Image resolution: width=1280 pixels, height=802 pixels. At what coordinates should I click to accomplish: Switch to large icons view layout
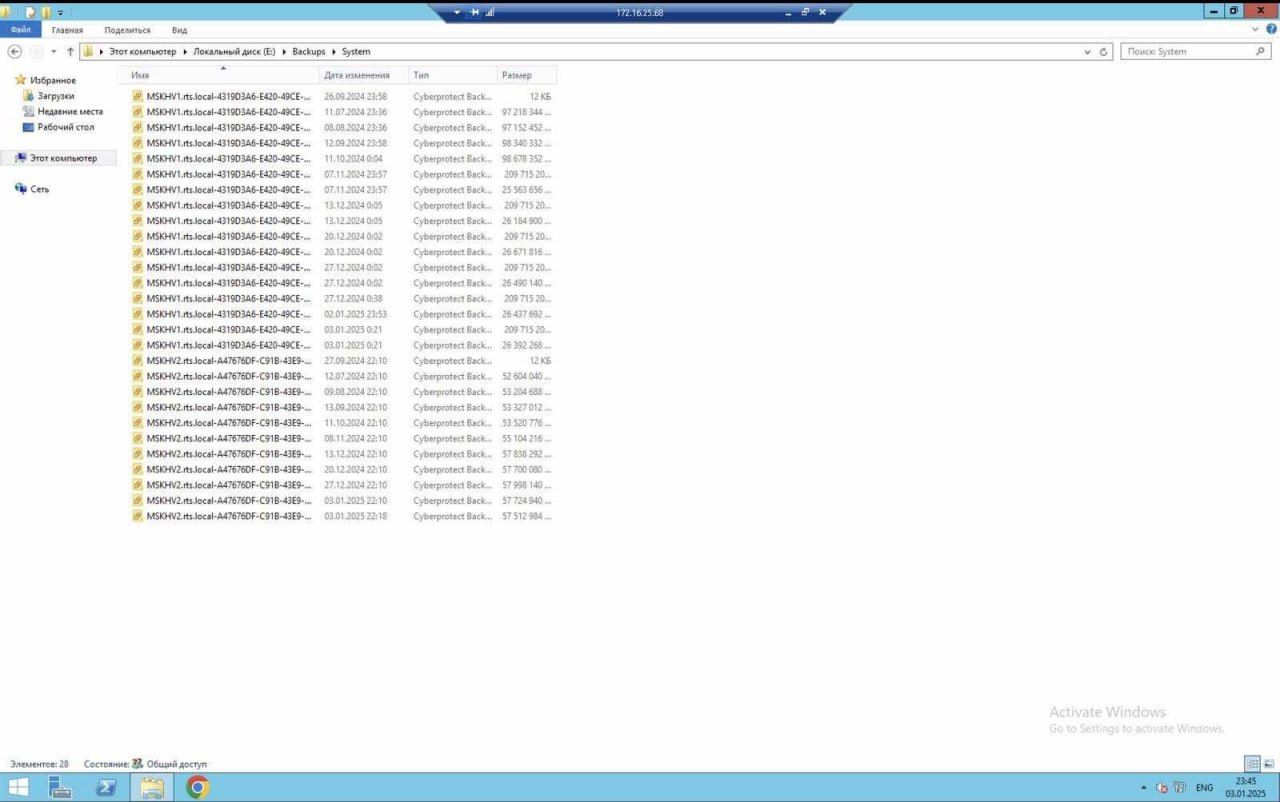1268,764
